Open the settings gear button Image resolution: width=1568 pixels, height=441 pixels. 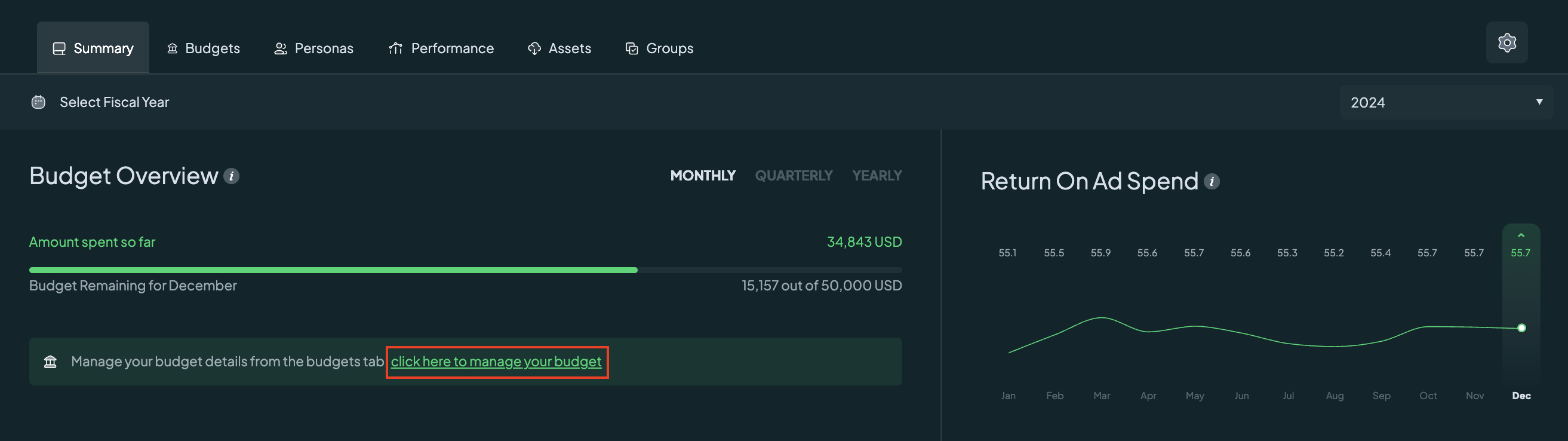coord(1506,42)
